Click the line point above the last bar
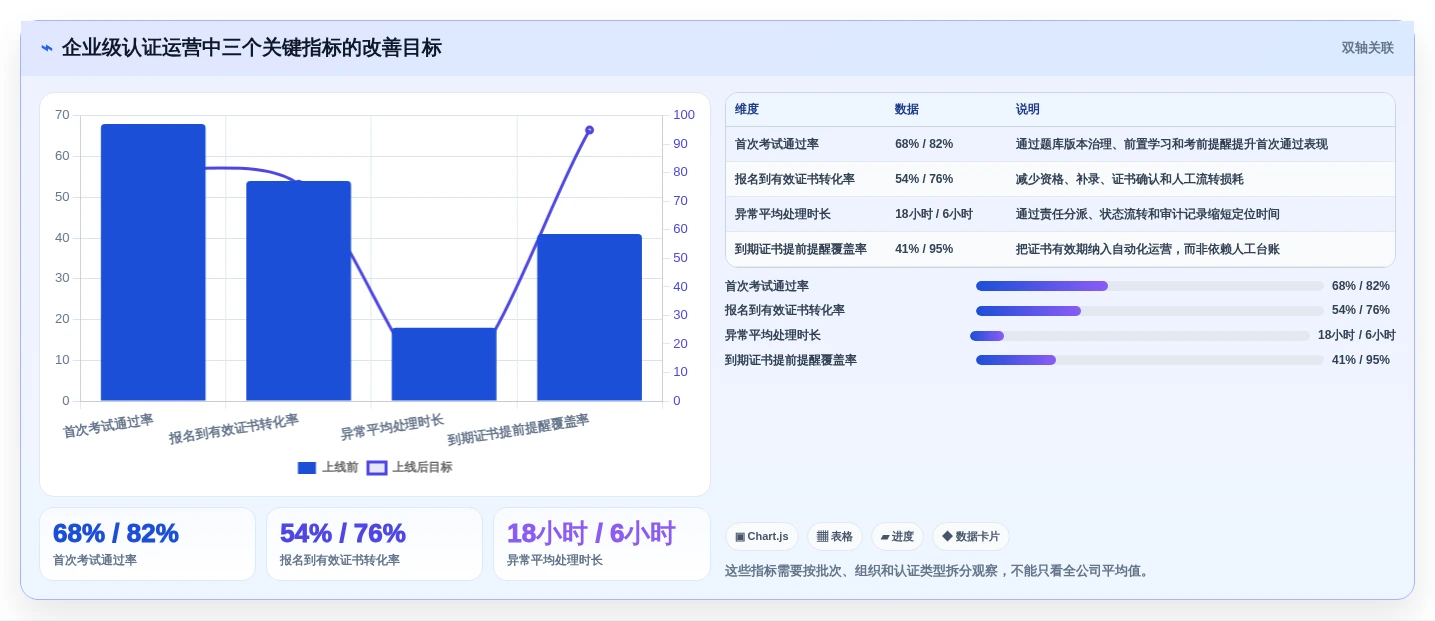 589,130
